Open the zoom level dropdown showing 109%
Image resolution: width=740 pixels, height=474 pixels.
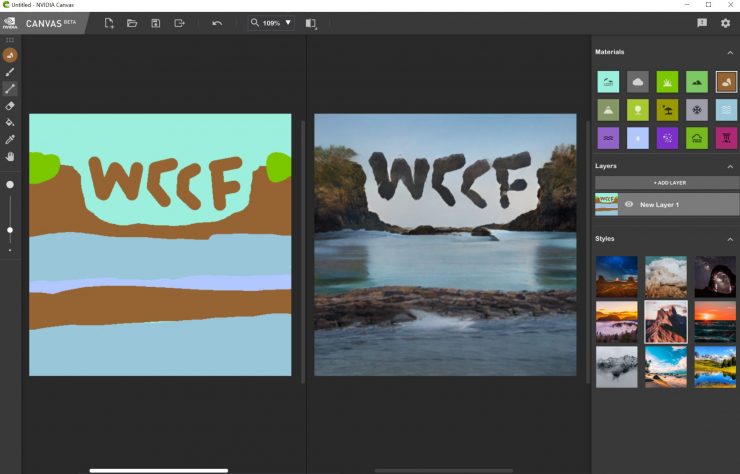click(271, 23)
